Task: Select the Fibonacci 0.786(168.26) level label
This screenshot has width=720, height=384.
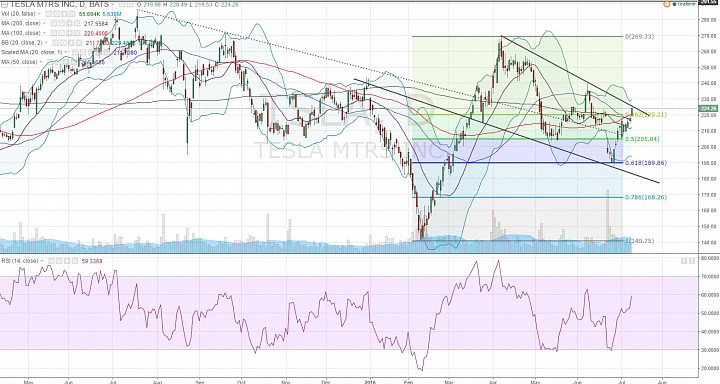Action: [x=646, y=197]
